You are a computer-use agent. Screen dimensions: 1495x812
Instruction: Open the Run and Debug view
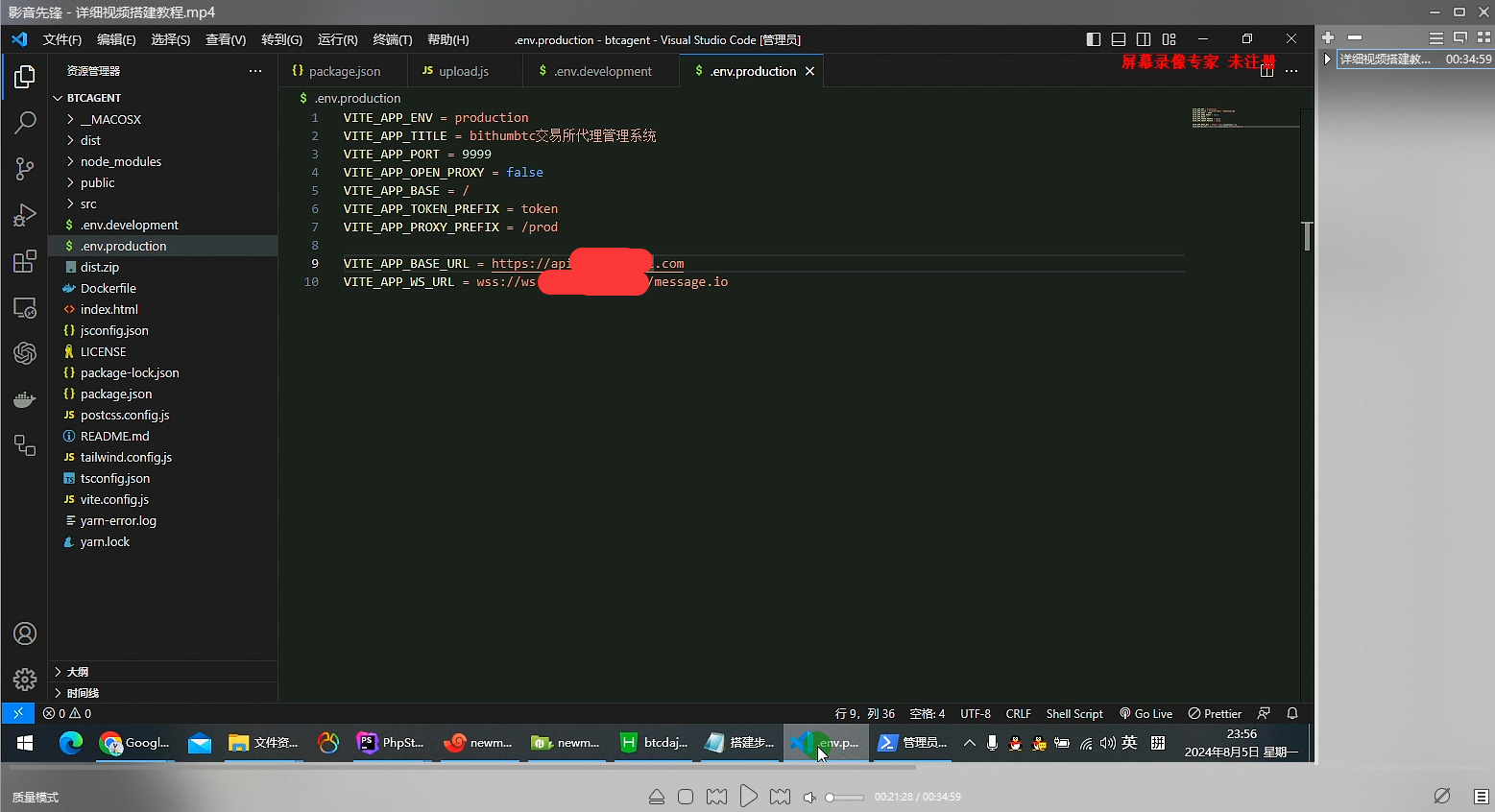click(x=25, y=215)
